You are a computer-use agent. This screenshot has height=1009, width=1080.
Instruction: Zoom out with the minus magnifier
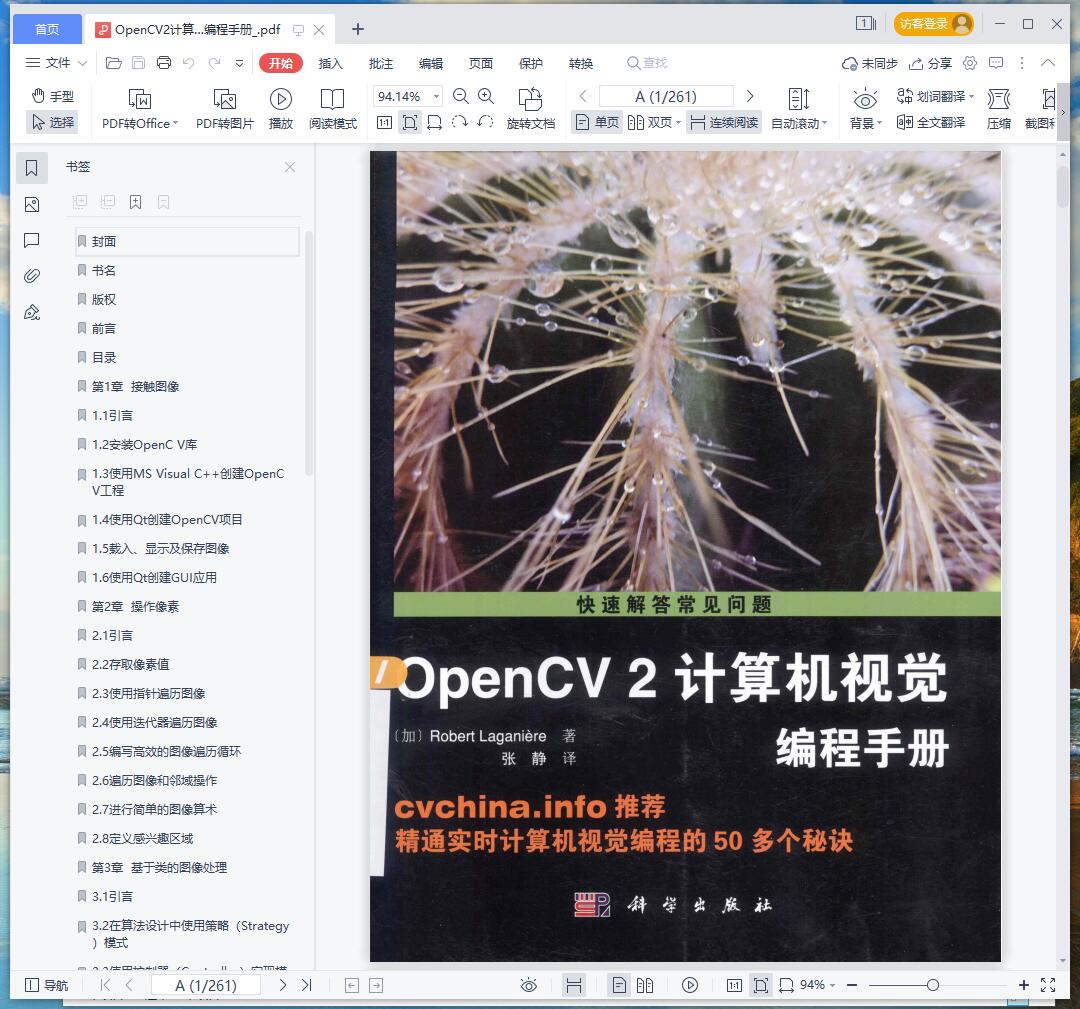(461, 96)
